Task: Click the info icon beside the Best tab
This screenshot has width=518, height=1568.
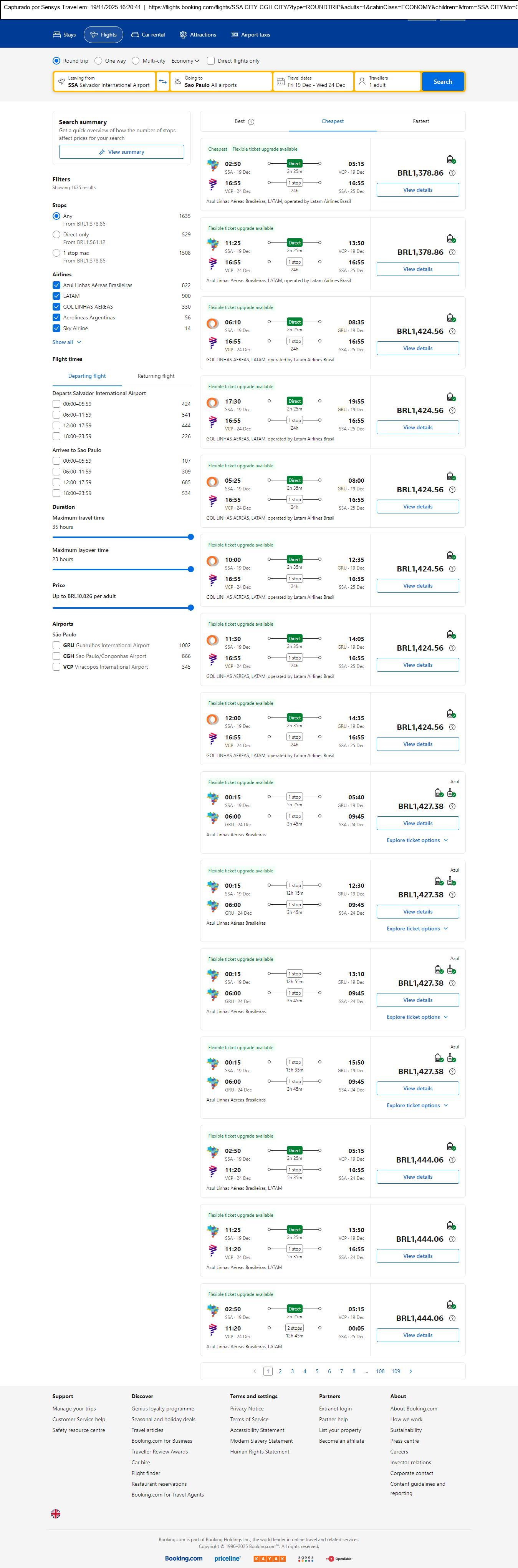Action: click(251, 122)
